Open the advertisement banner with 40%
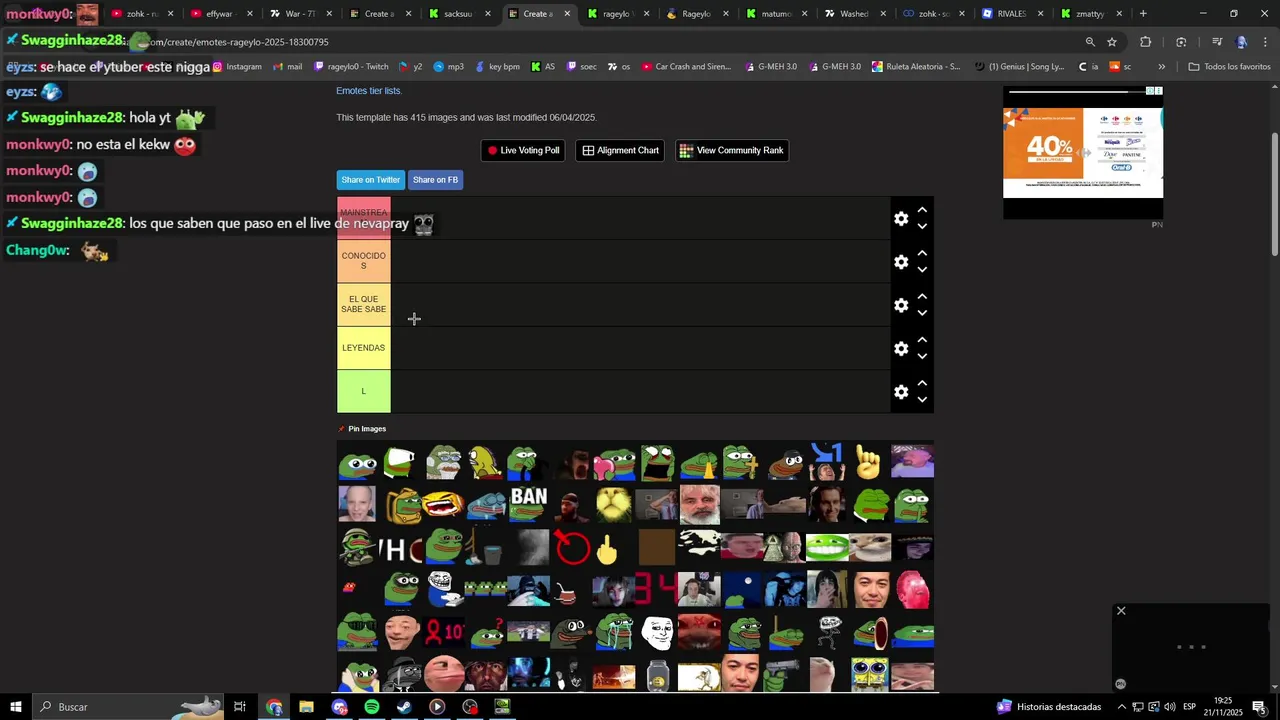This screenshot has height=720, width=1280. point(1083,152)
